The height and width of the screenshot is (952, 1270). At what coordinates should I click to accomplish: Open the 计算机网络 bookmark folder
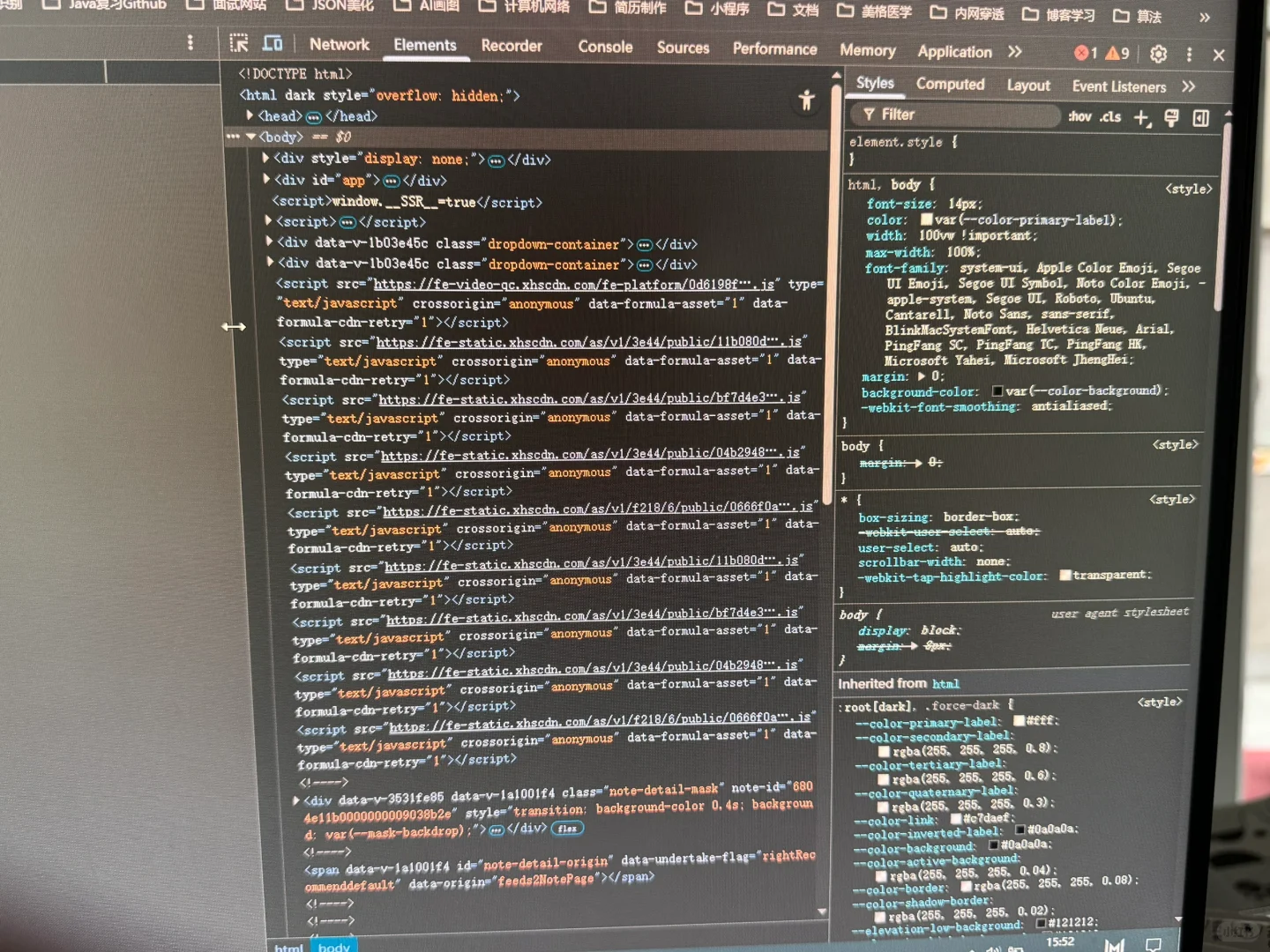point(524,7)
